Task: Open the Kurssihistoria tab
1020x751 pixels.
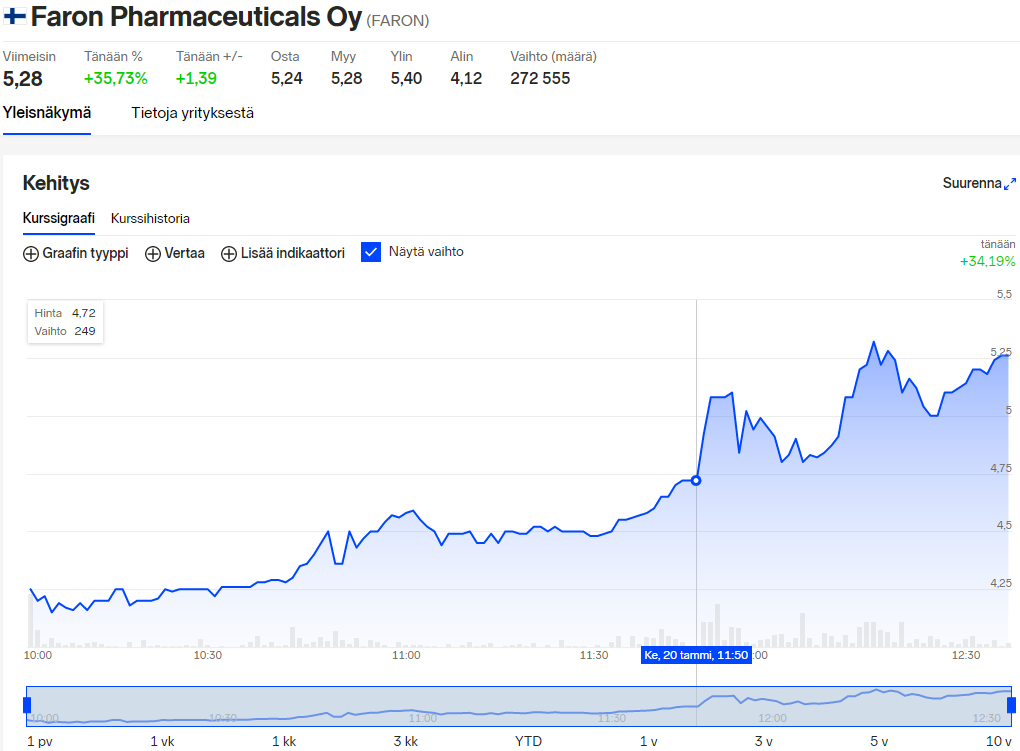Action: click(150, 218)
